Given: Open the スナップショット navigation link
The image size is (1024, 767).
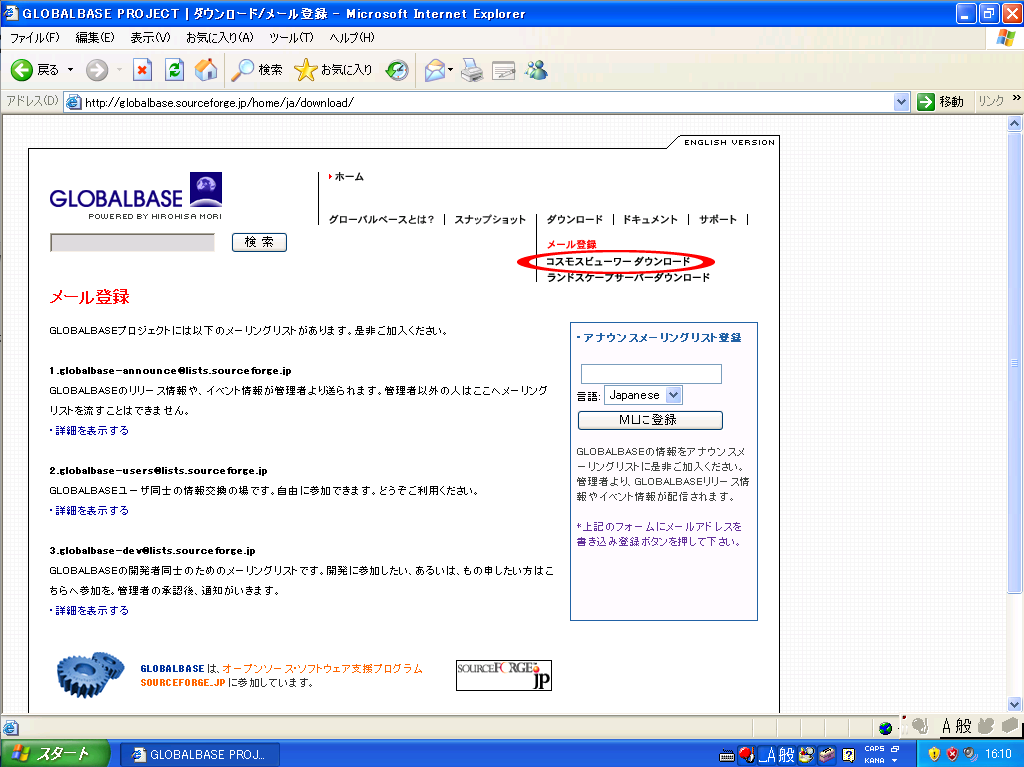Looking at the screenshot, I should pos(490,220).
